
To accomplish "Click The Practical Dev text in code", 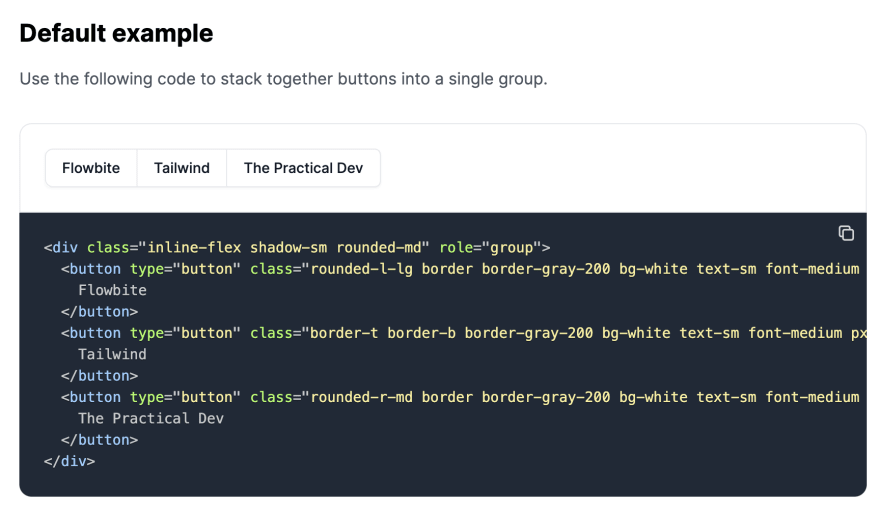I will click(x=151, y=419).
